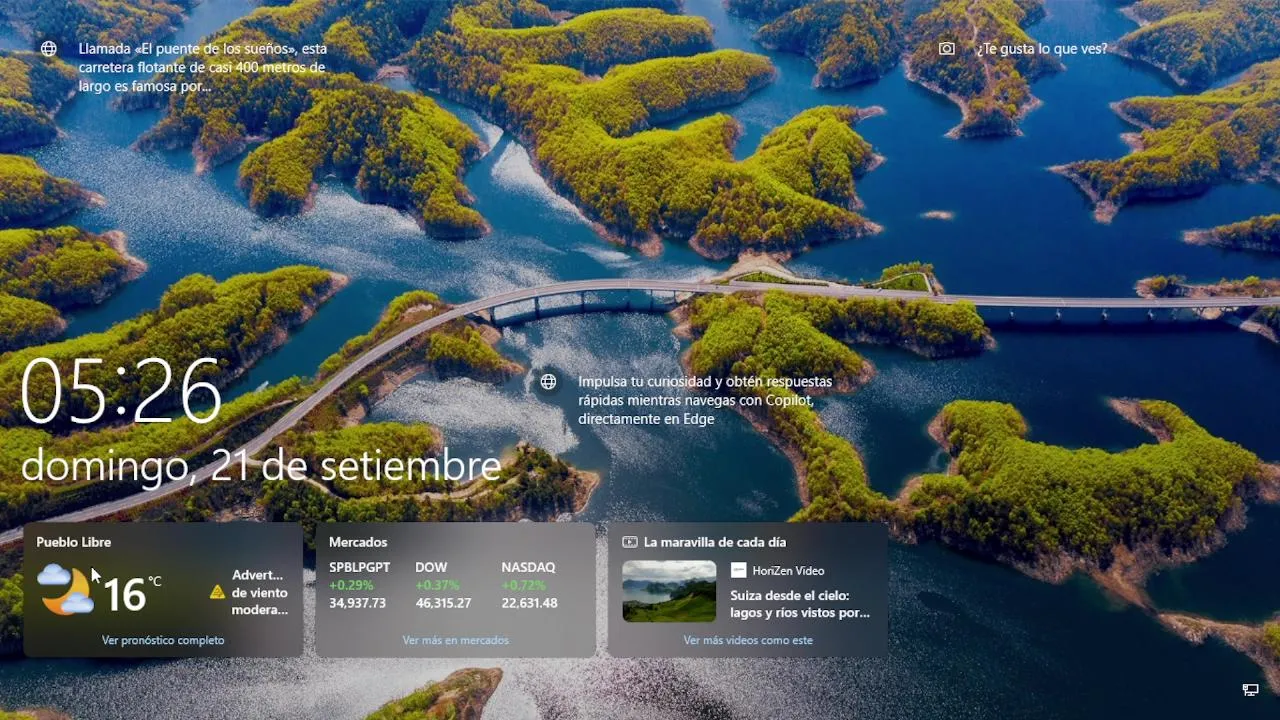
Task: Open the 'El puente de los sueños' description text
Action: coord(203,67)
